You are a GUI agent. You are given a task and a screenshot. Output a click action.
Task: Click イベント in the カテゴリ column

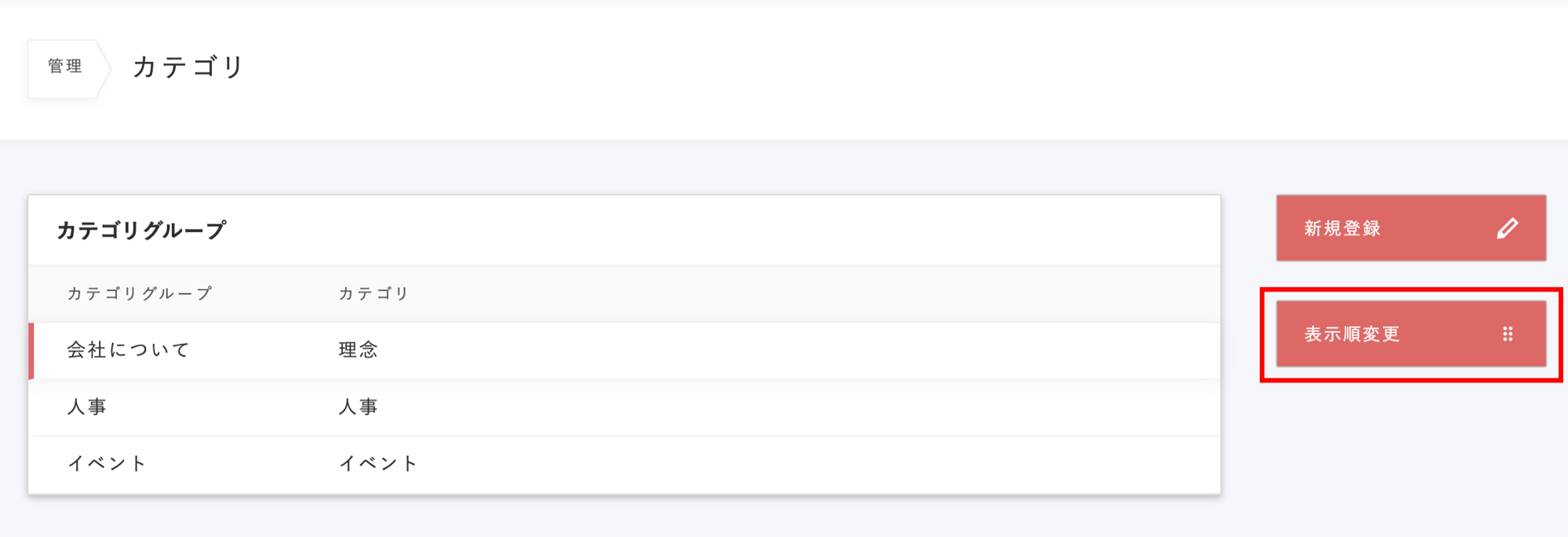[x=378, y=463]
